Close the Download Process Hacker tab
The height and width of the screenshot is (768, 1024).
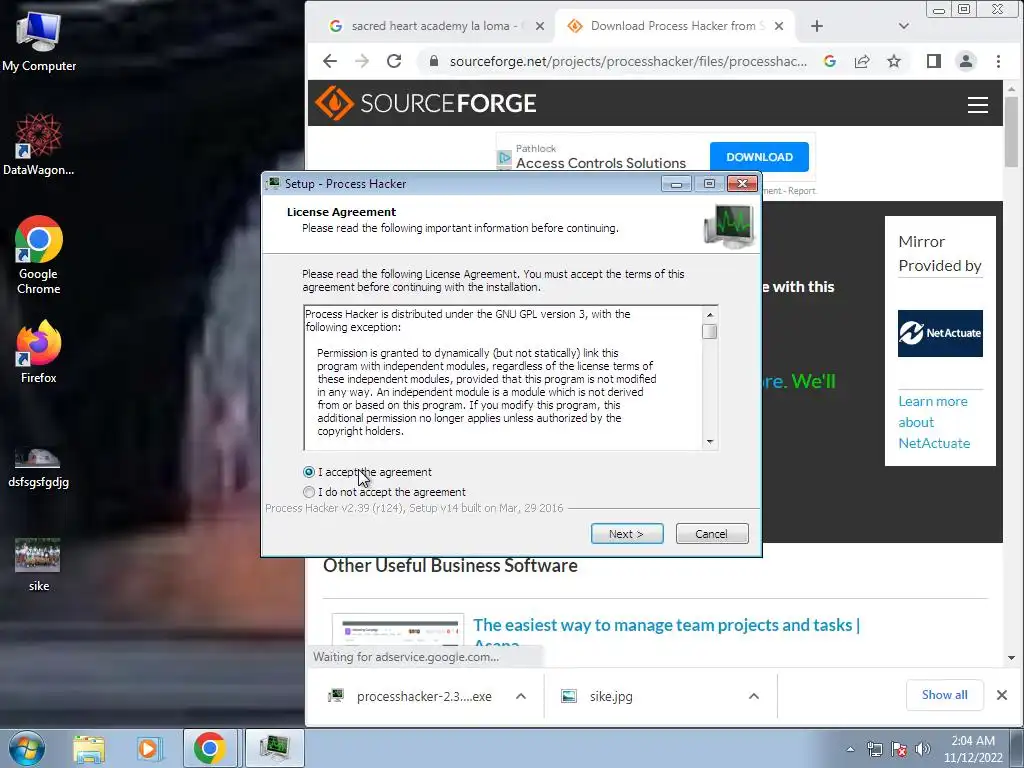pos(779,26)
